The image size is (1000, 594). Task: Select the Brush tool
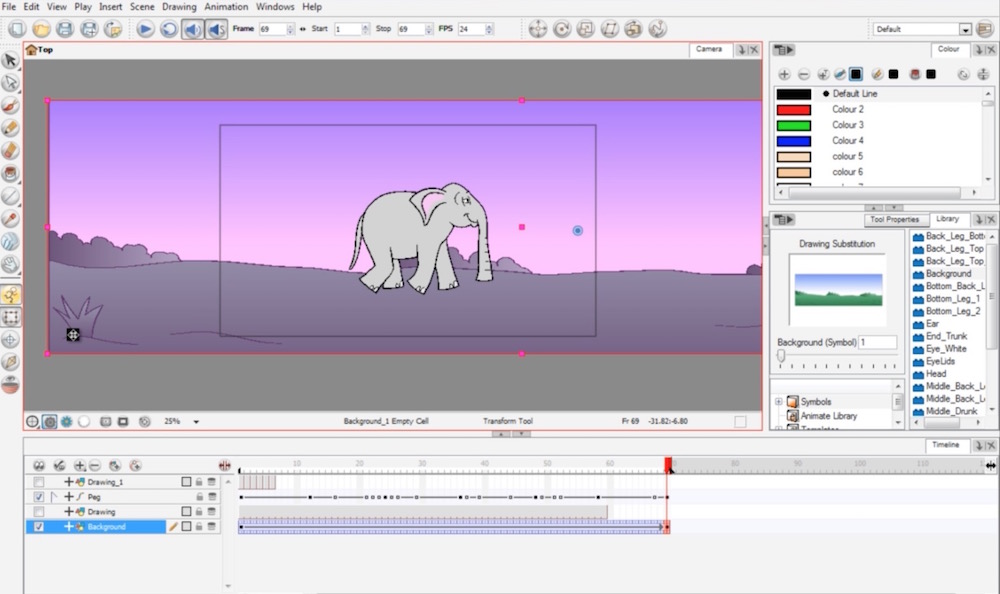pyautogui.click(x=11, y=106)
